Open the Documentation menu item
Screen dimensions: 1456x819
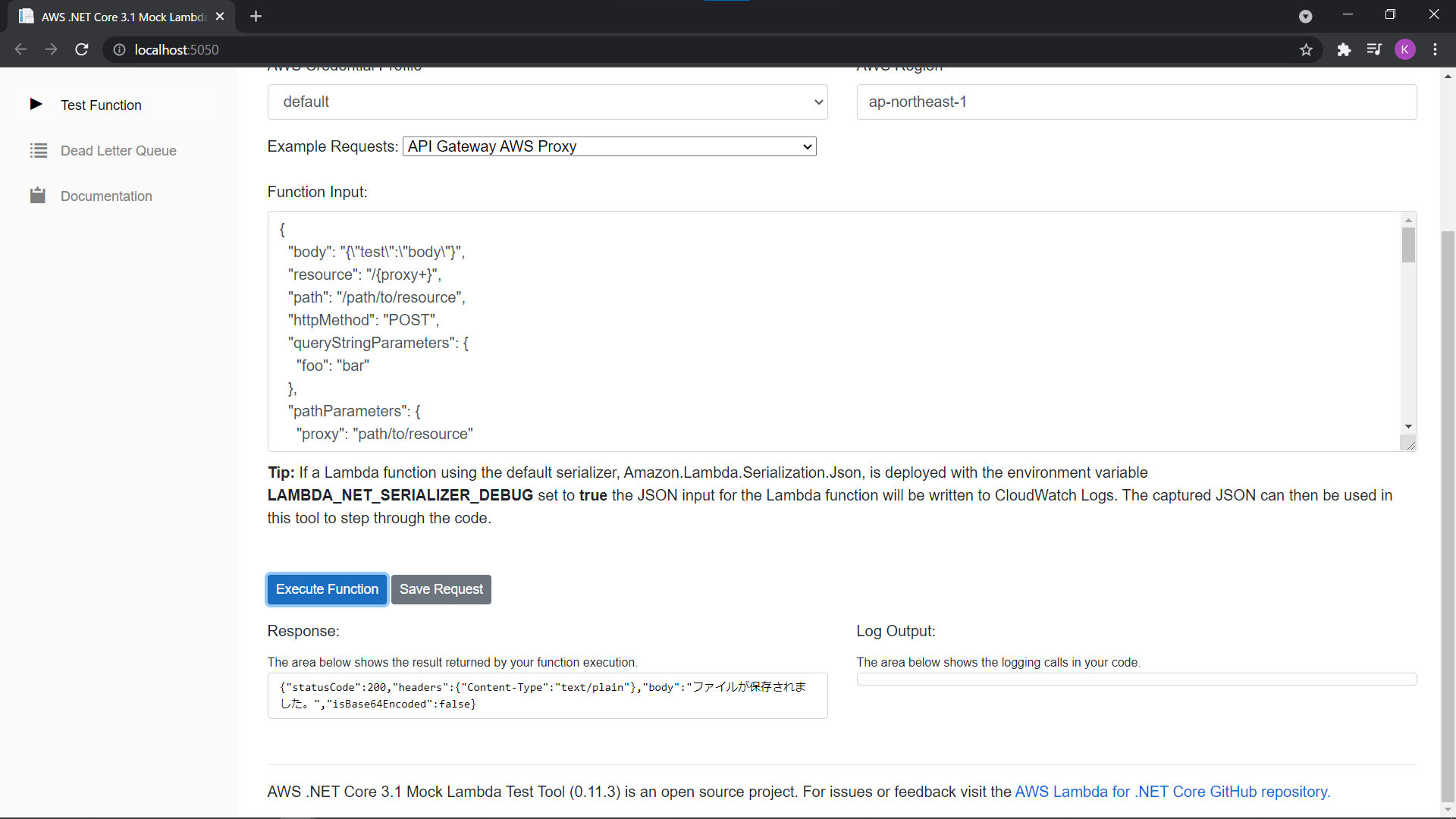click(106, 196)
